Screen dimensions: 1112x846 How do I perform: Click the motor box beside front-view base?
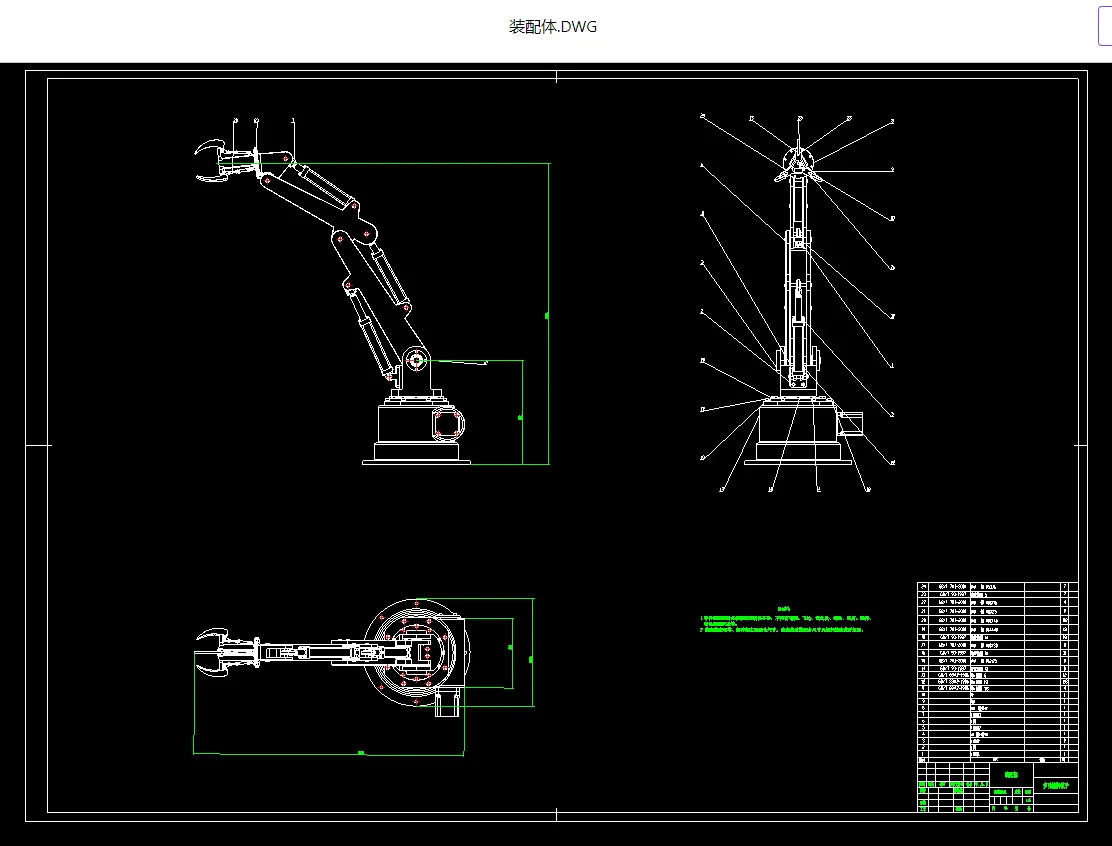[850, 421]
